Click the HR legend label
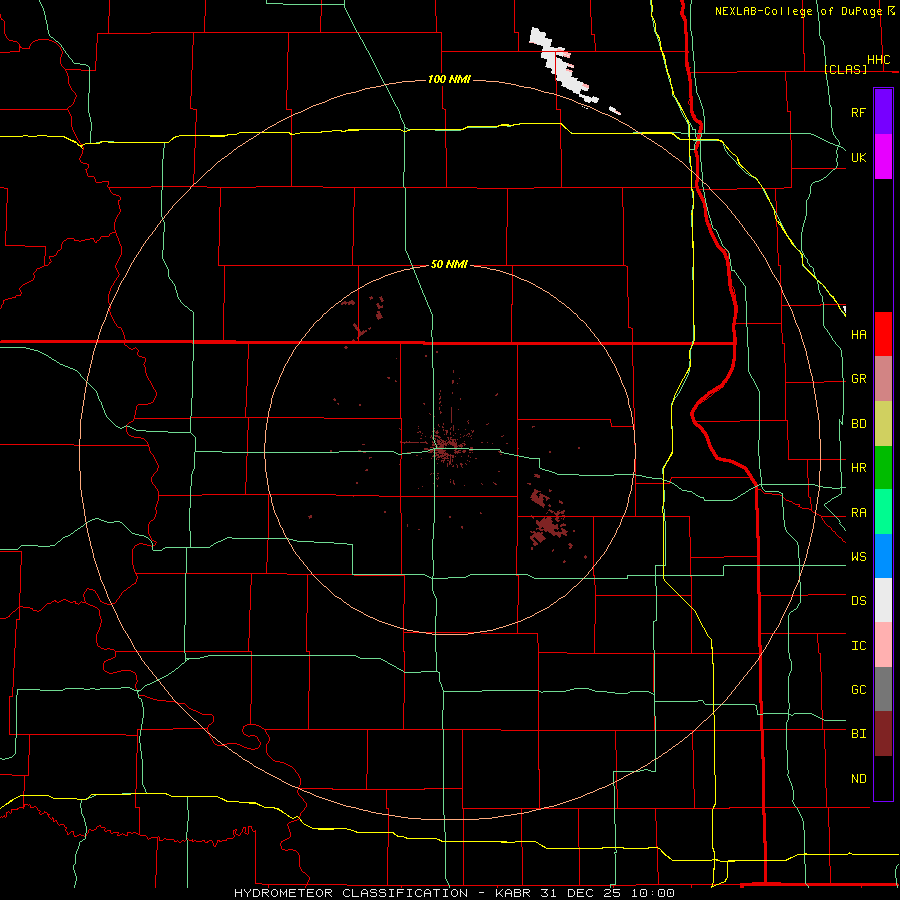900x900 pixels. click(858, 468)
